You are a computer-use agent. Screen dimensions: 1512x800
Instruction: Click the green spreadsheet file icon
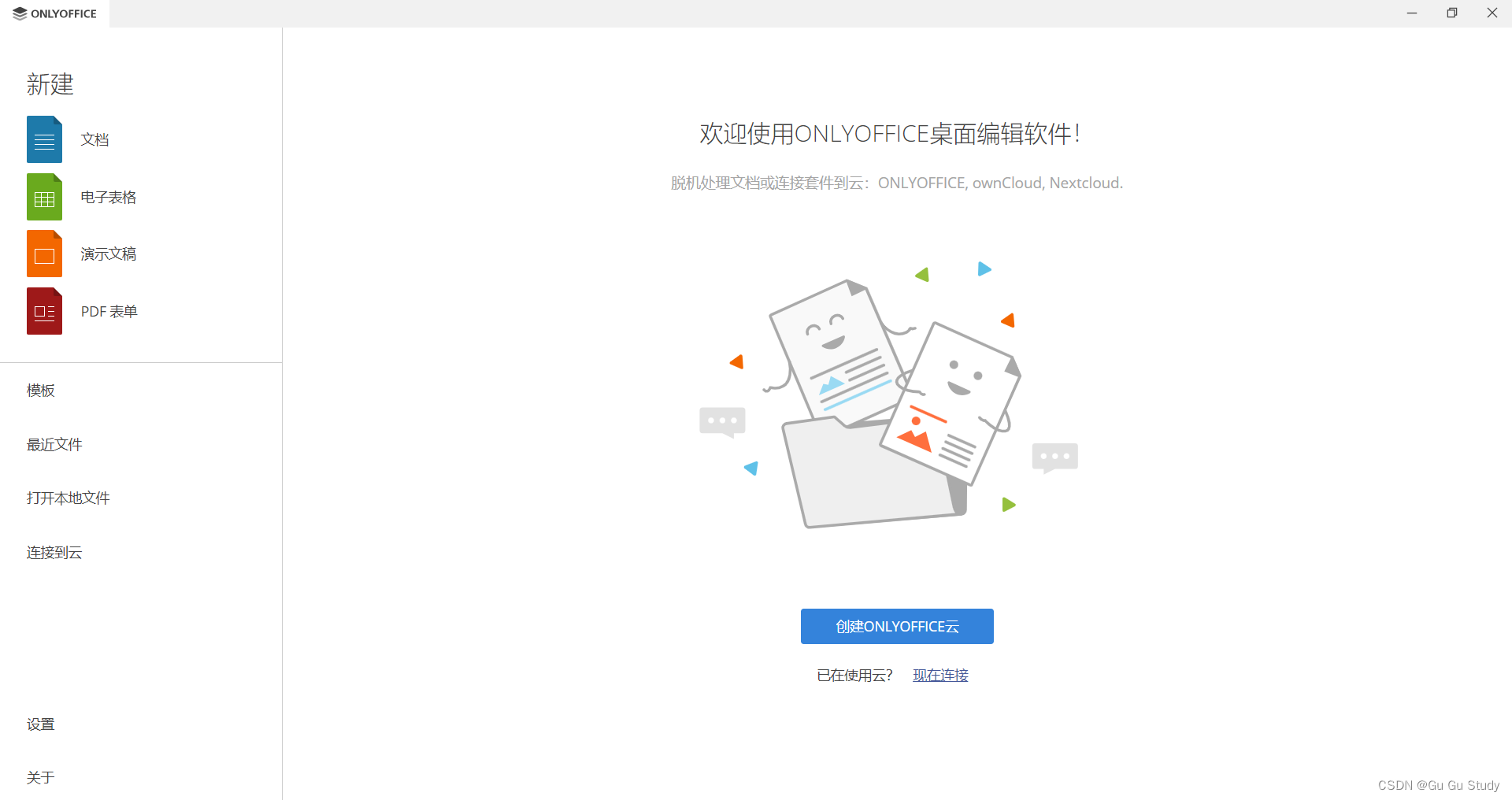[44, 197]
